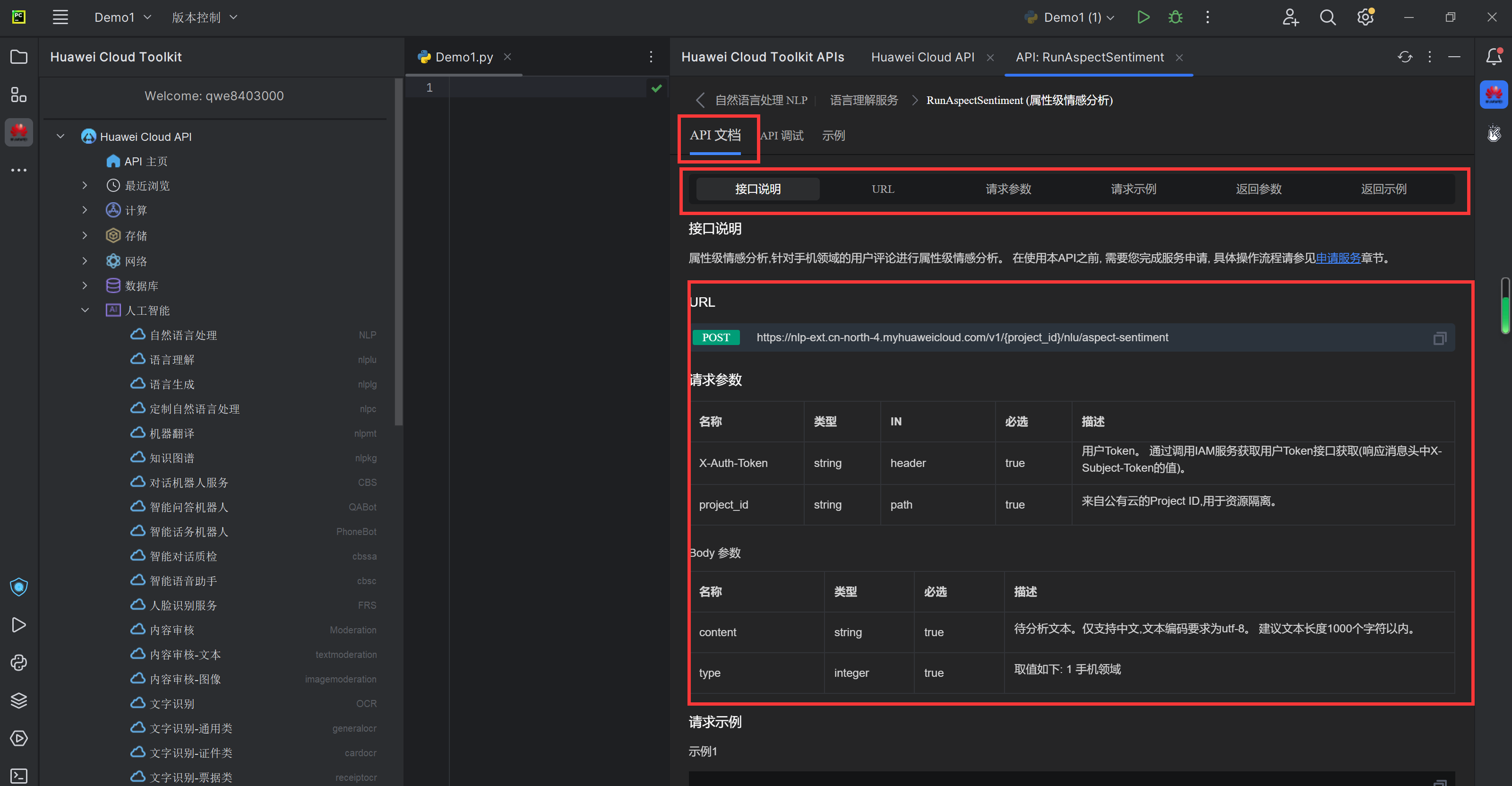Open the Structure tool window icon

[x=19, y=95]
